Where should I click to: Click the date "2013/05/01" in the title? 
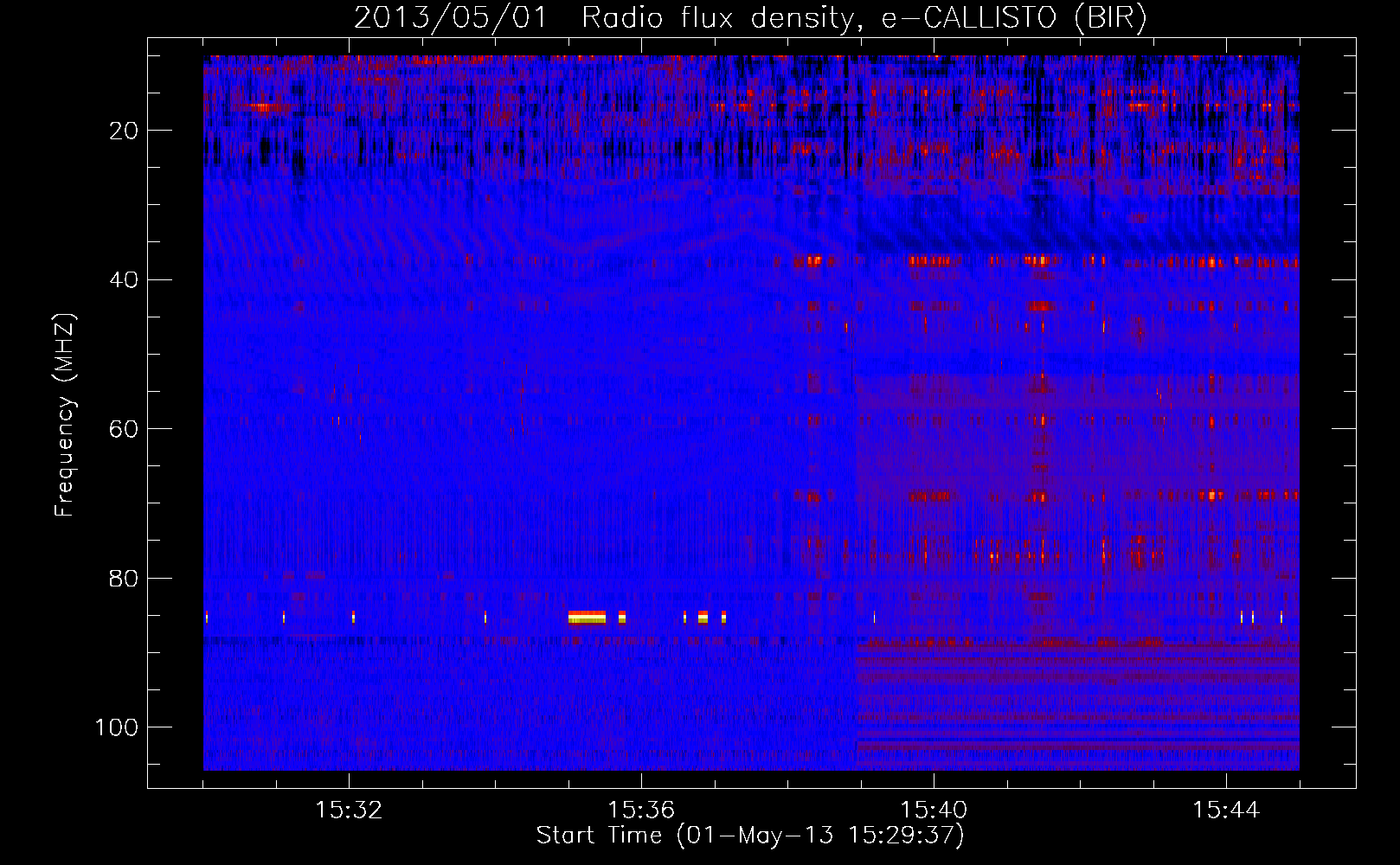tap(451, 18)
